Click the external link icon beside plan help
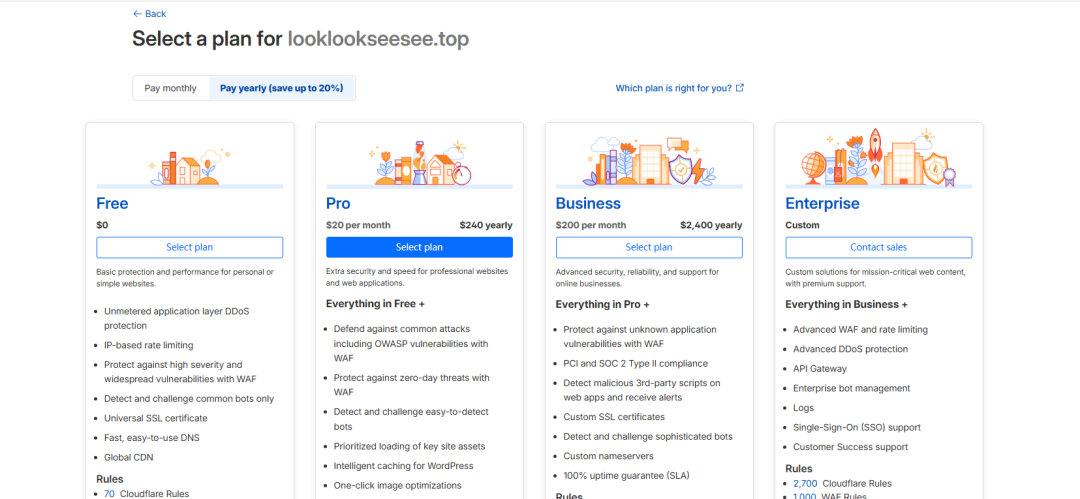Viewport: 1080px width, 499px height. (740, 88)
